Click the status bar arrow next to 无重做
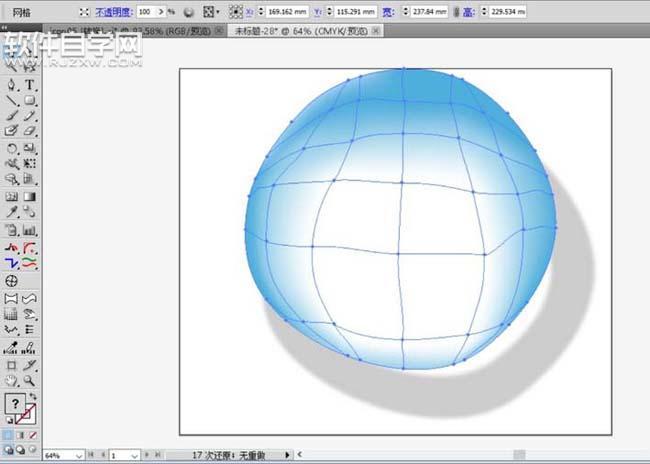The width and height of the screenshot is (650, 464). point(288,456)
